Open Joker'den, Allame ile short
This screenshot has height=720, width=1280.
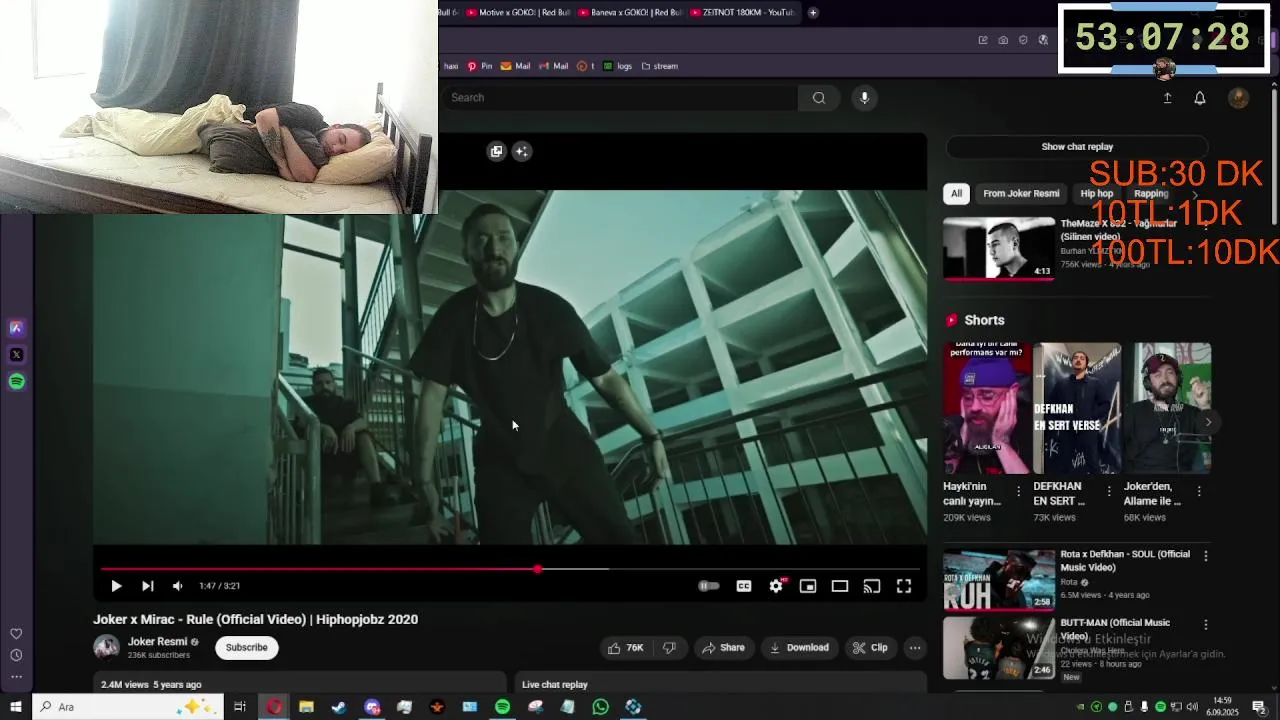tap(1167, 409)
